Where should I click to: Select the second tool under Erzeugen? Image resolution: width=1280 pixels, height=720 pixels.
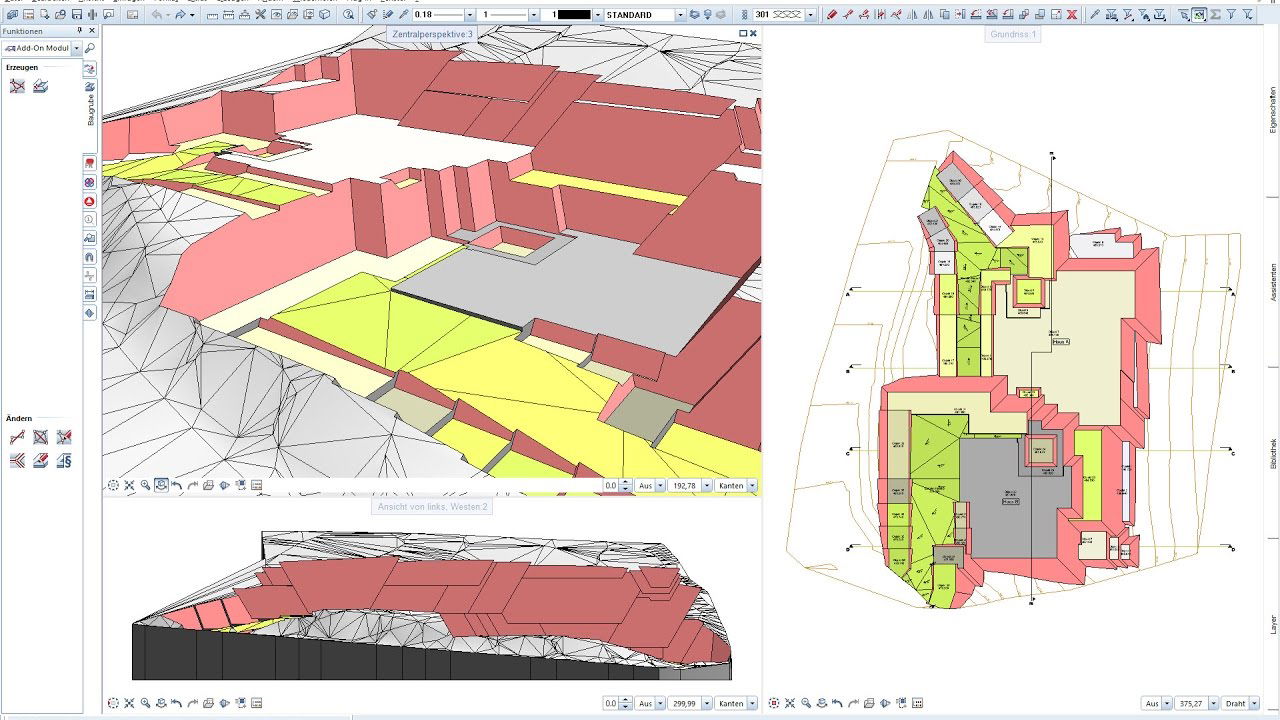(41, 87)
